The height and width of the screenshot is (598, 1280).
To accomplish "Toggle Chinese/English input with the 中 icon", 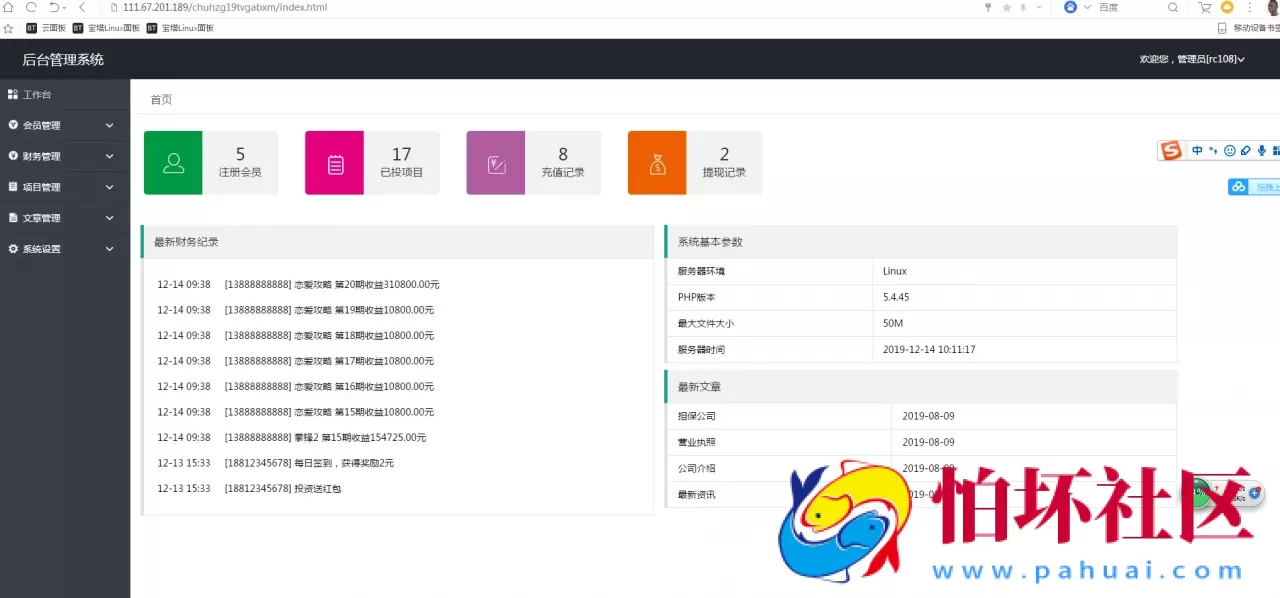I will coord(1197,150).
